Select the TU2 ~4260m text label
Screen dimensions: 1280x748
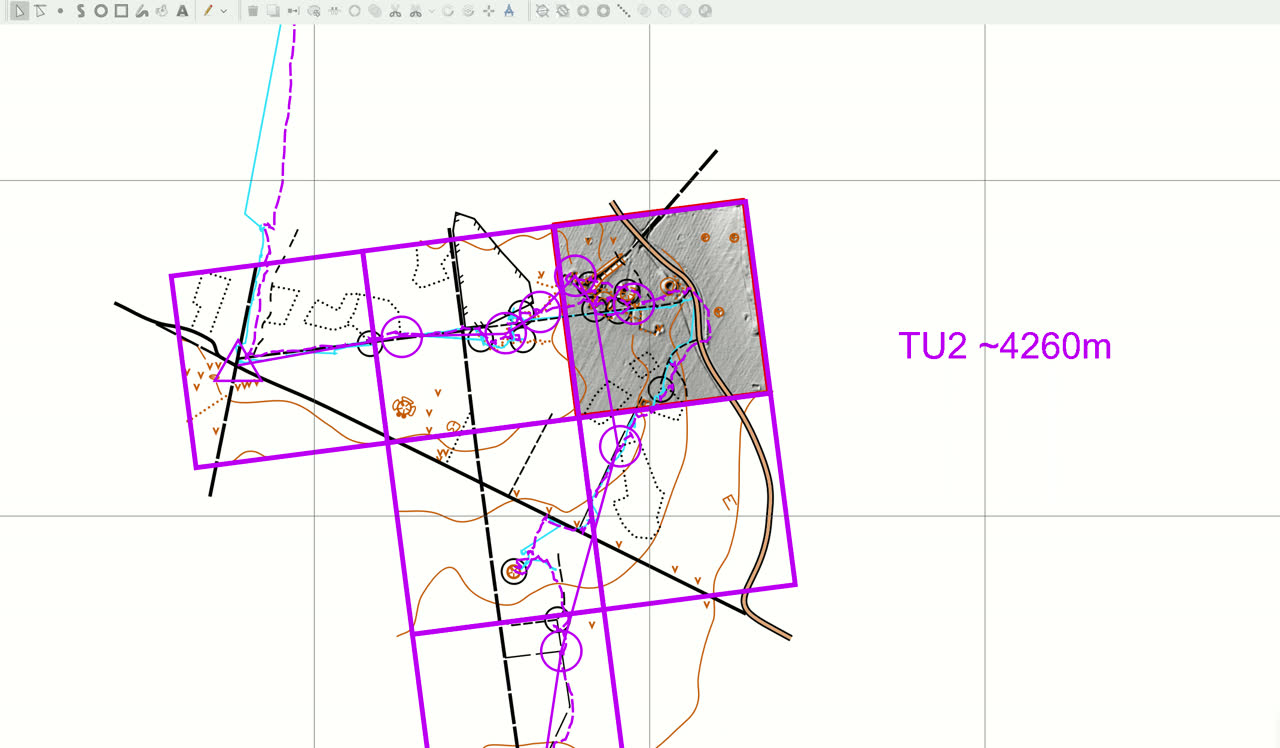(1005, 346)
